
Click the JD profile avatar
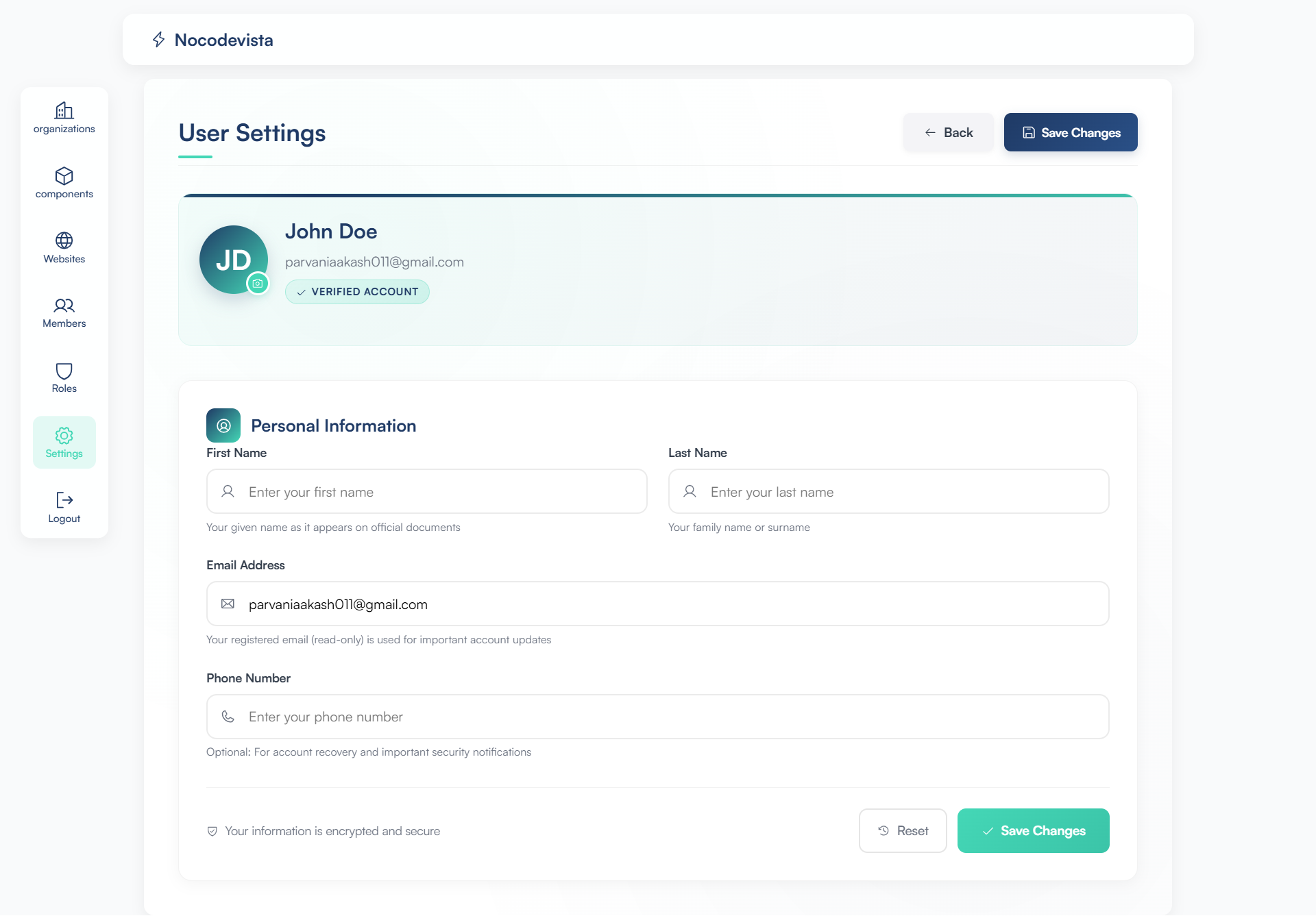[x=232, y=259]
